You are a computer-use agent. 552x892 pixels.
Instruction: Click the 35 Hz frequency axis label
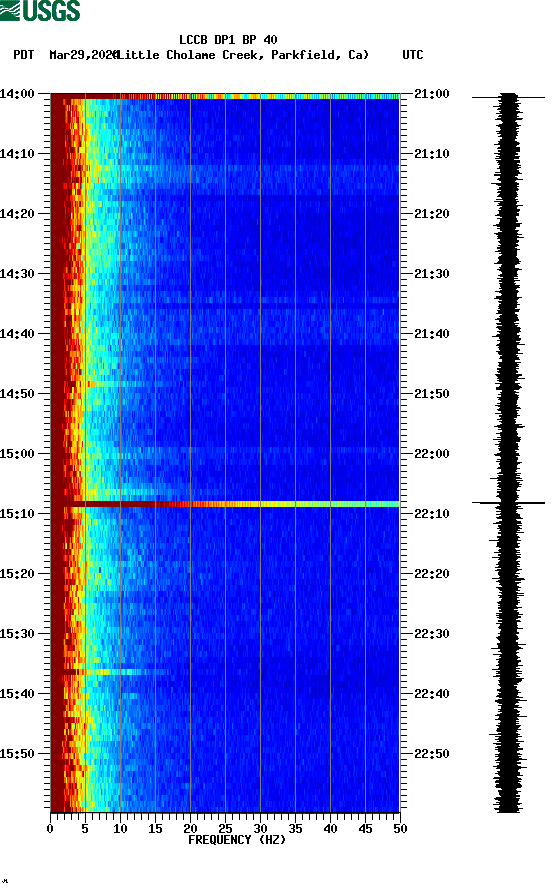[295, 829]
